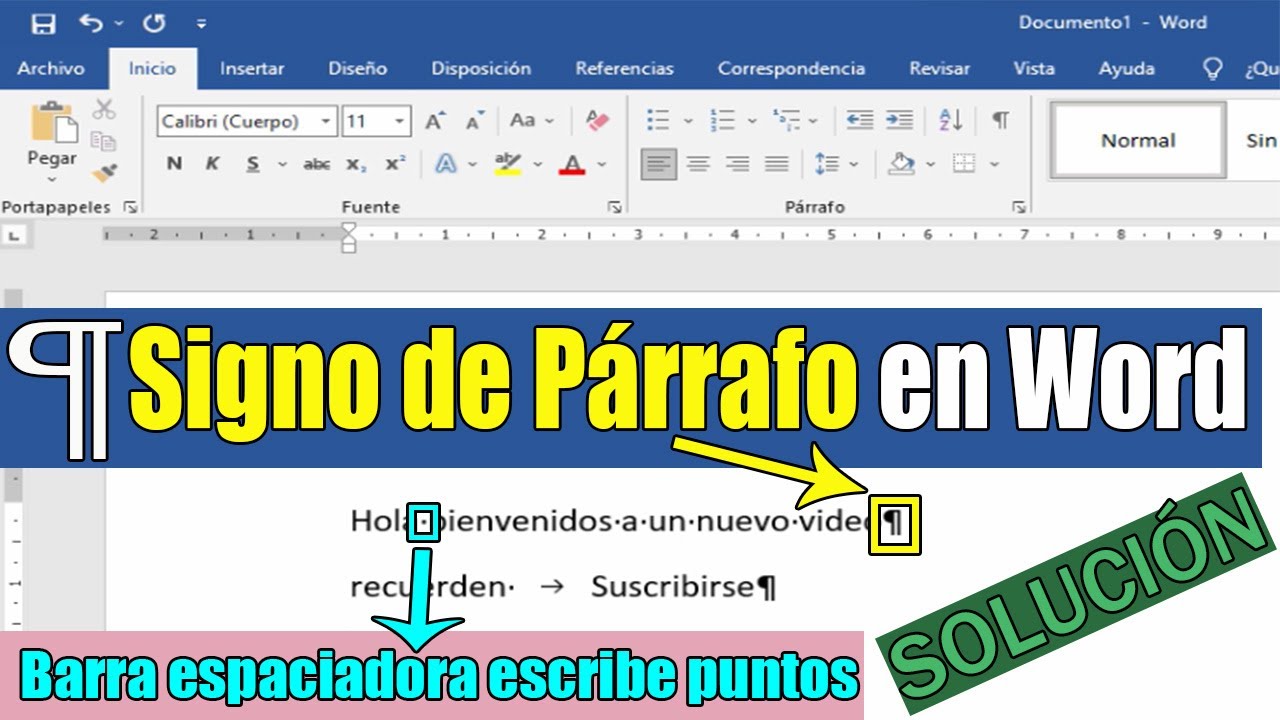The width and height of the screenshot is (1280, 720).
Task: Apply yellow text highlight color
Action: (508, 164)
